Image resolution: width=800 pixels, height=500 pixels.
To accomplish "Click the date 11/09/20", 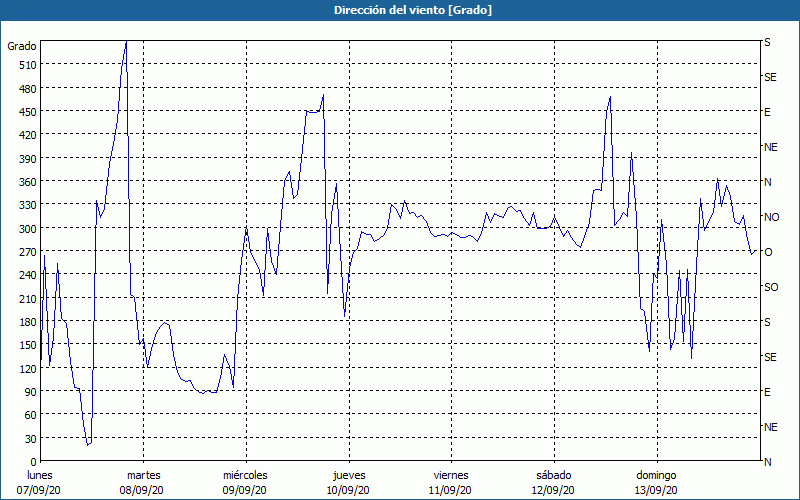I will point(451,490).
